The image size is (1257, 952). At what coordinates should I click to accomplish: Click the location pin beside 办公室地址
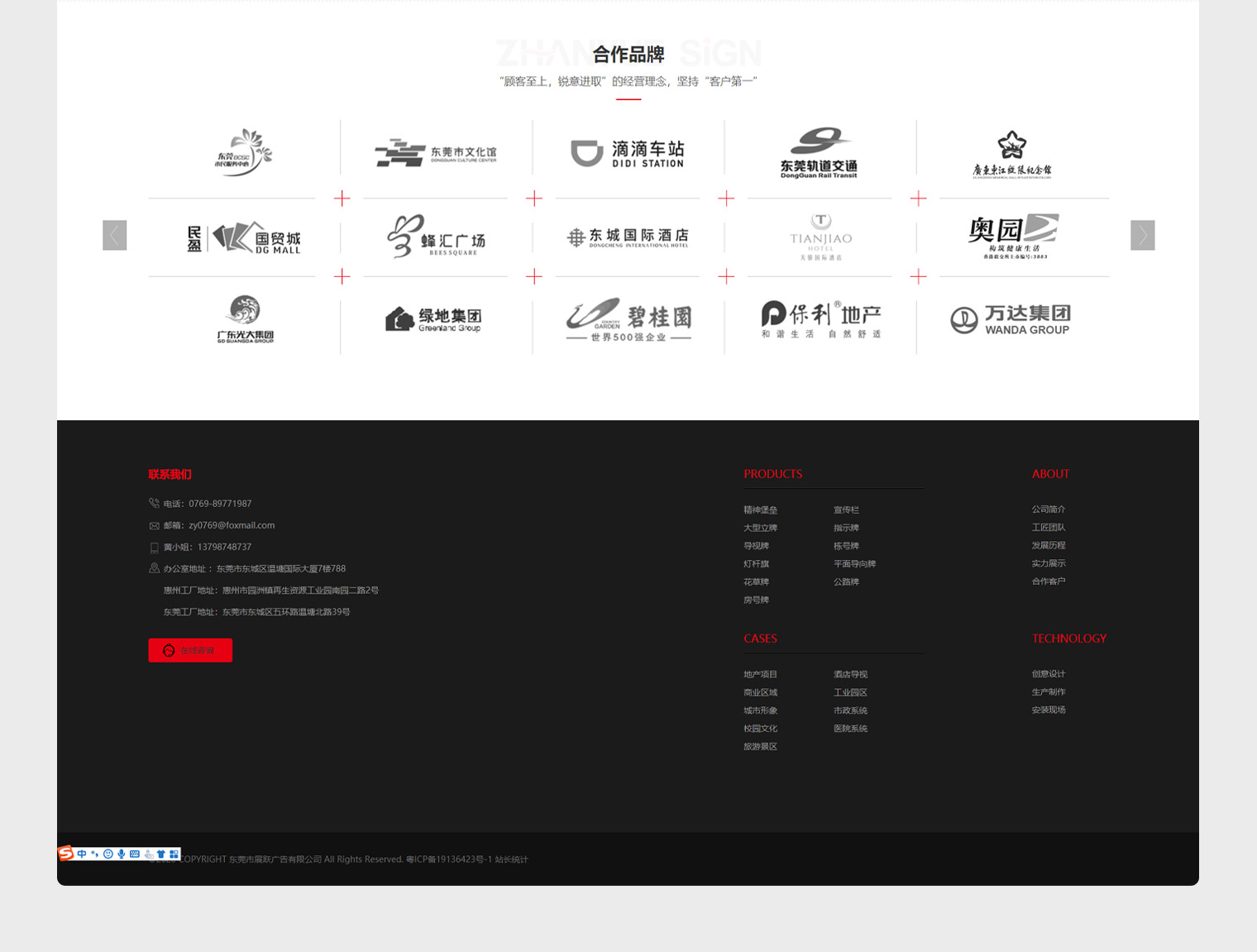154,568
